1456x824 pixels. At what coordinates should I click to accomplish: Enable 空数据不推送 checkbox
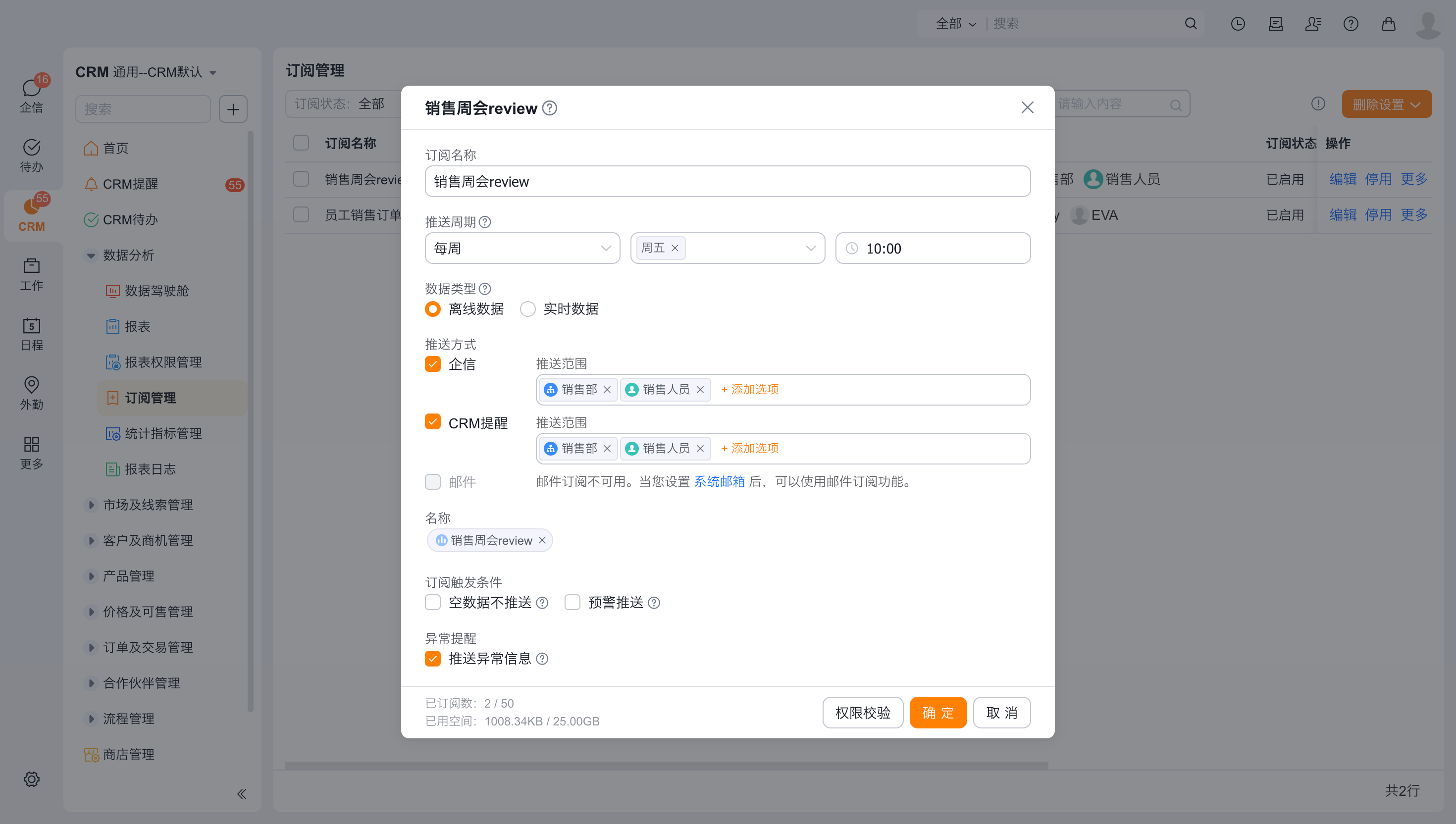[x=433, y=602]
